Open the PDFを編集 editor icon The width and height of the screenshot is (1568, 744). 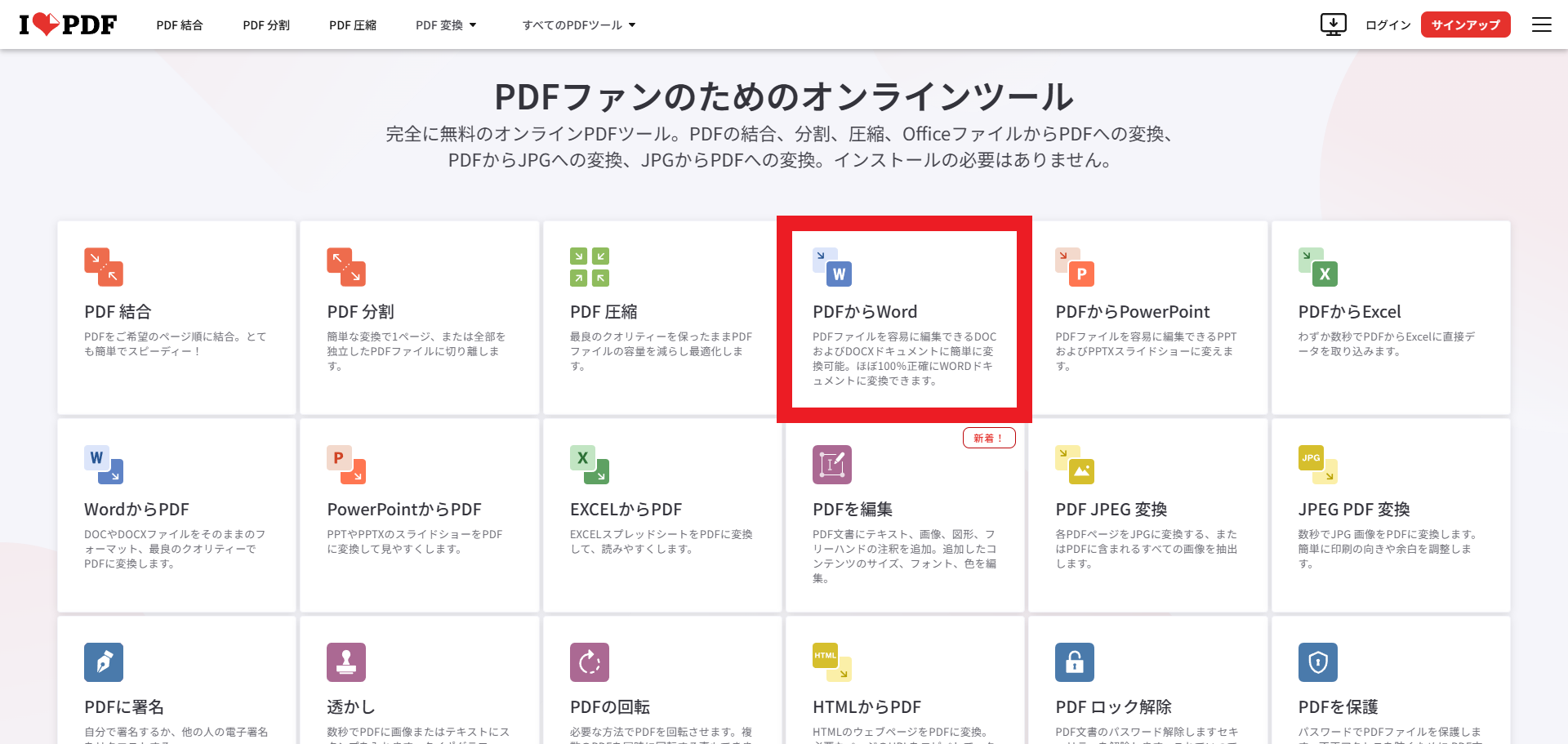tap(832, 465)
